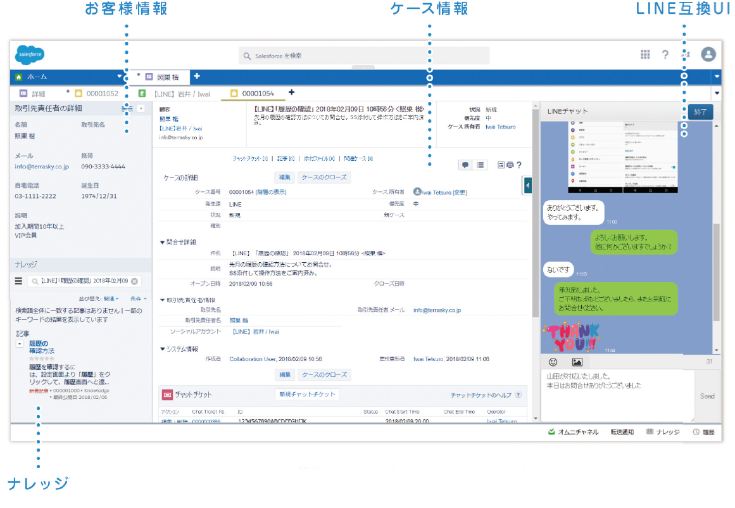Open the help question mark in header
Viewport: 735px width, 508px height.
click(x=665, y=55)
